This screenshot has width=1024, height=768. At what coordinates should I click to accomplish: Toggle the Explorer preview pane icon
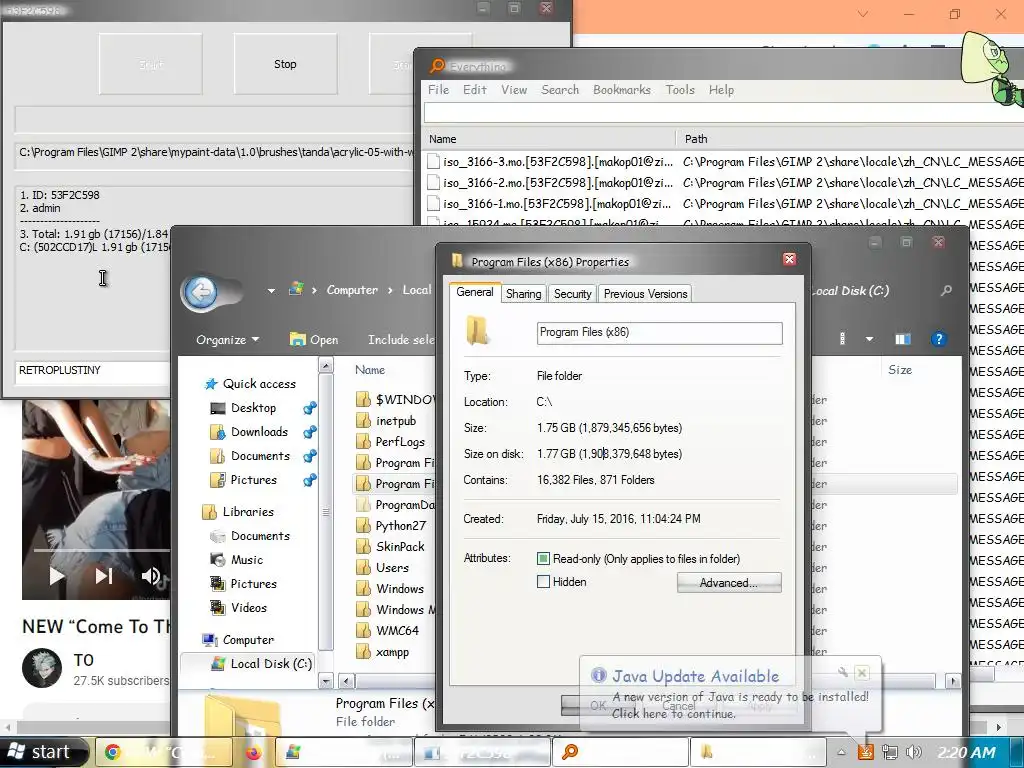903,339
